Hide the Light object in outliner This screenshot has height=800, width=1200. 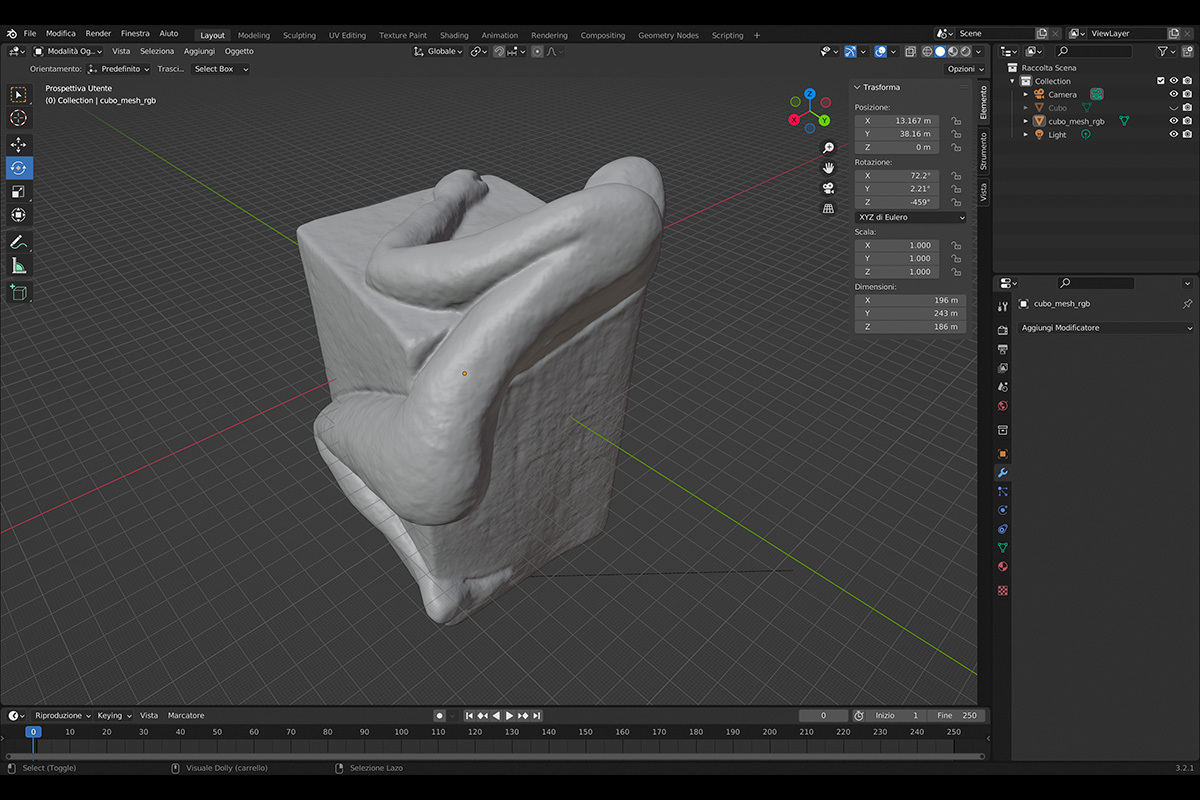click(1174, 134)
